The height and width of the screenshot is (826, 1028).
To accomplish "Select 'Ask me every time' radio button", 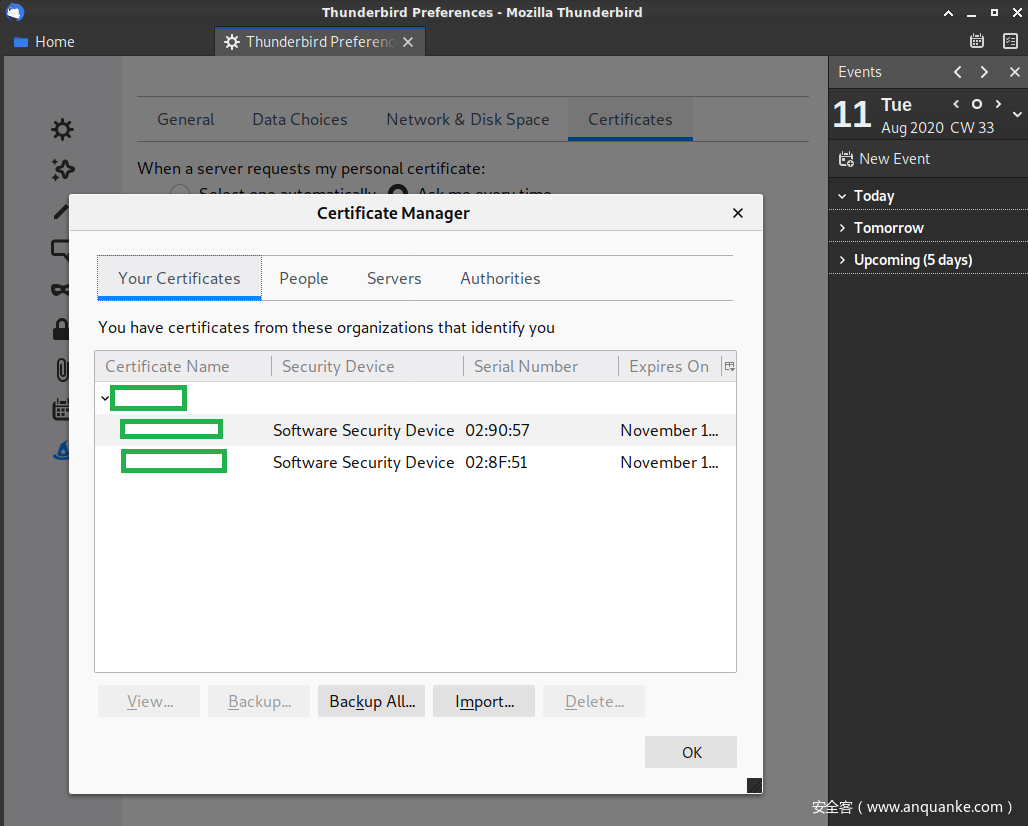I will tap(398, 191).
